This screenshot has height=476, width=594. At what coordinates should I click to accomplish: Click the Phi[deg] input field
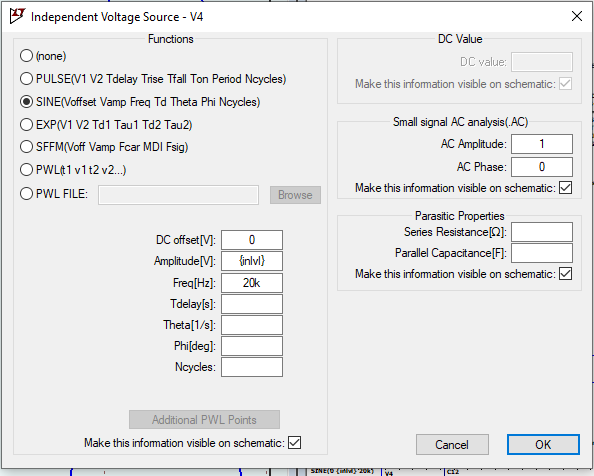252,346
